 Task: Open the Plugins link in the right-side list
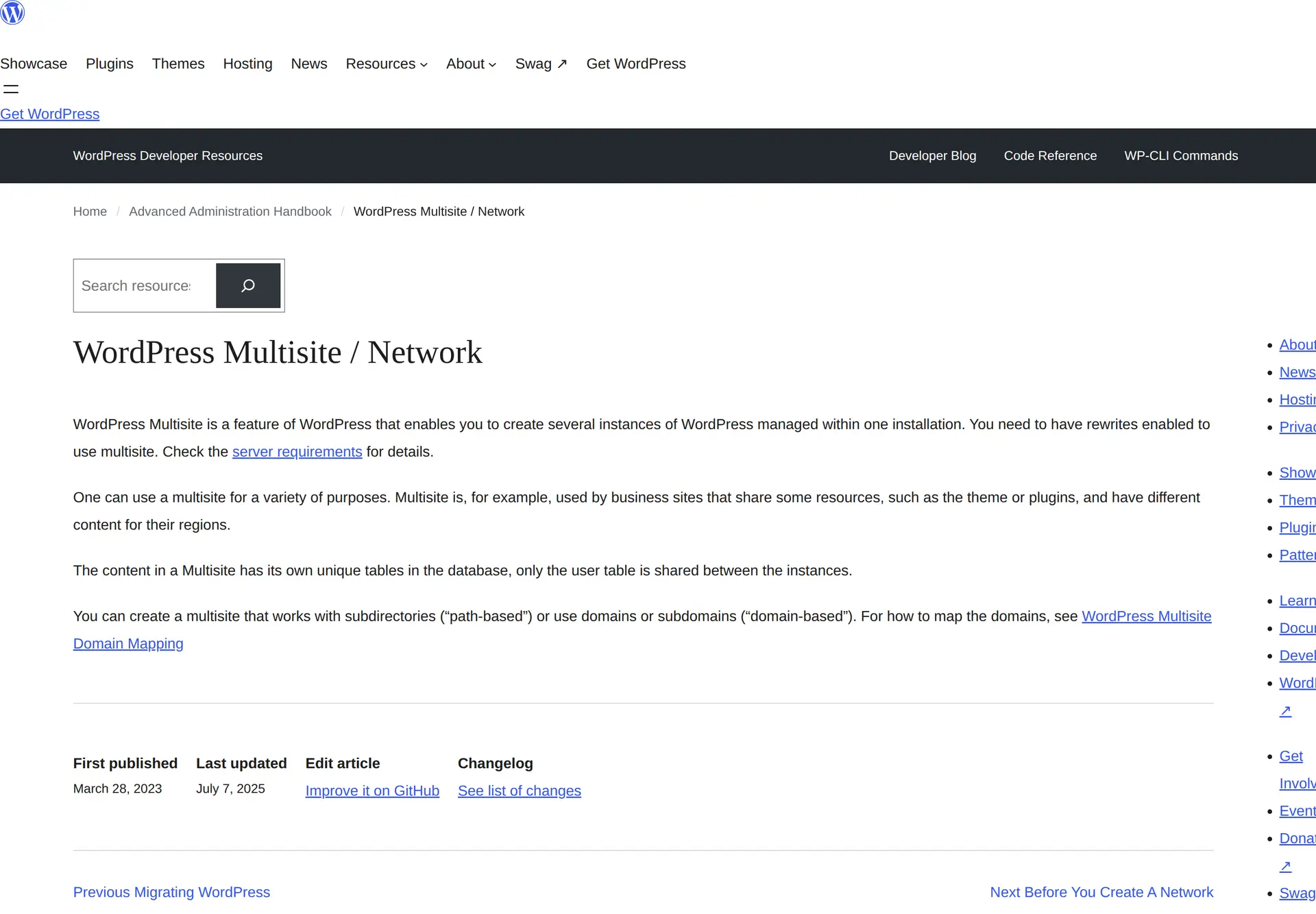pyautogui.click(x=1297, y=528)
